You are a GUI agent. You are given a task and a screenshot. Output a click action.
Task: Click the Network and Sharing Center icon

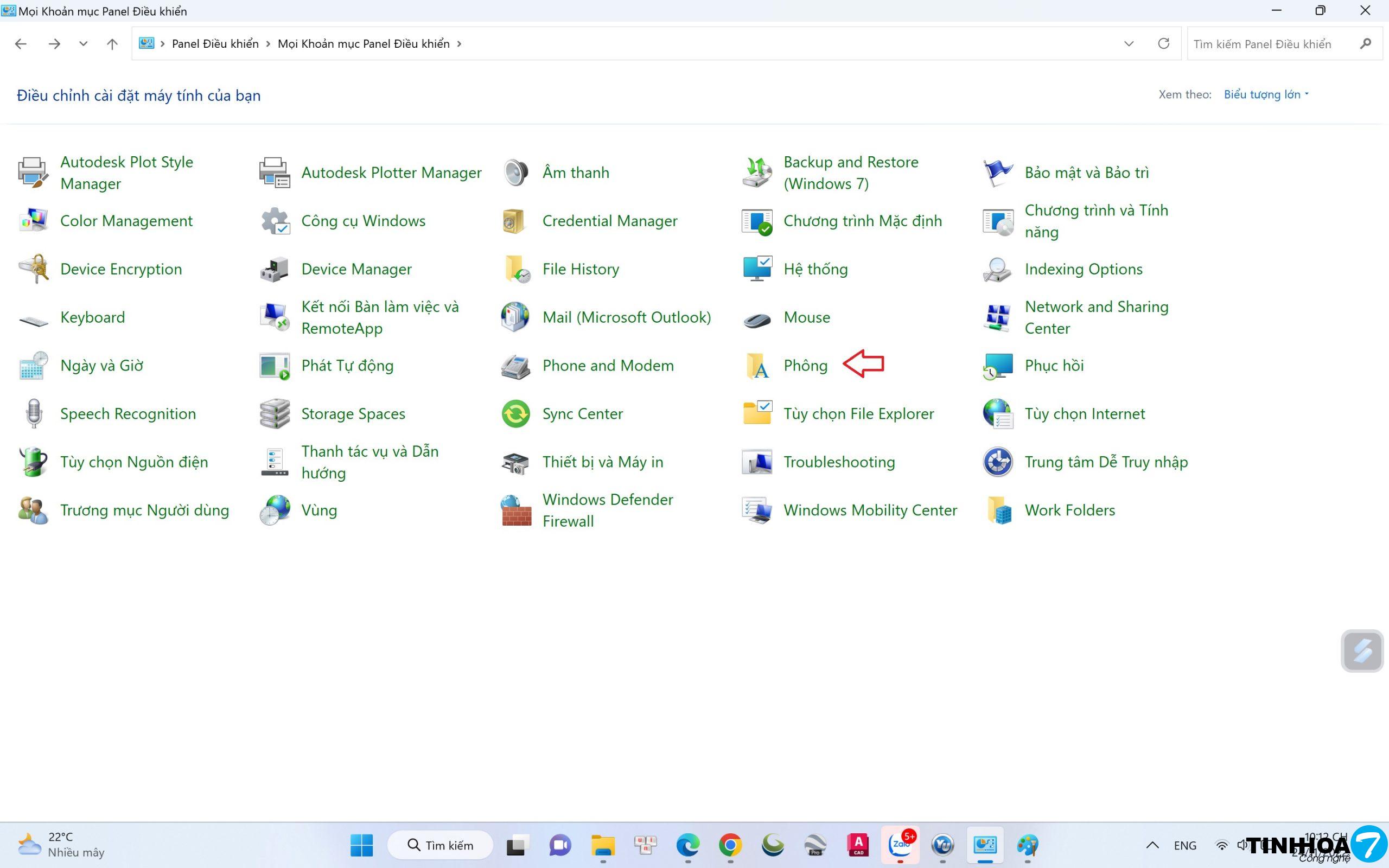point(998,317)
